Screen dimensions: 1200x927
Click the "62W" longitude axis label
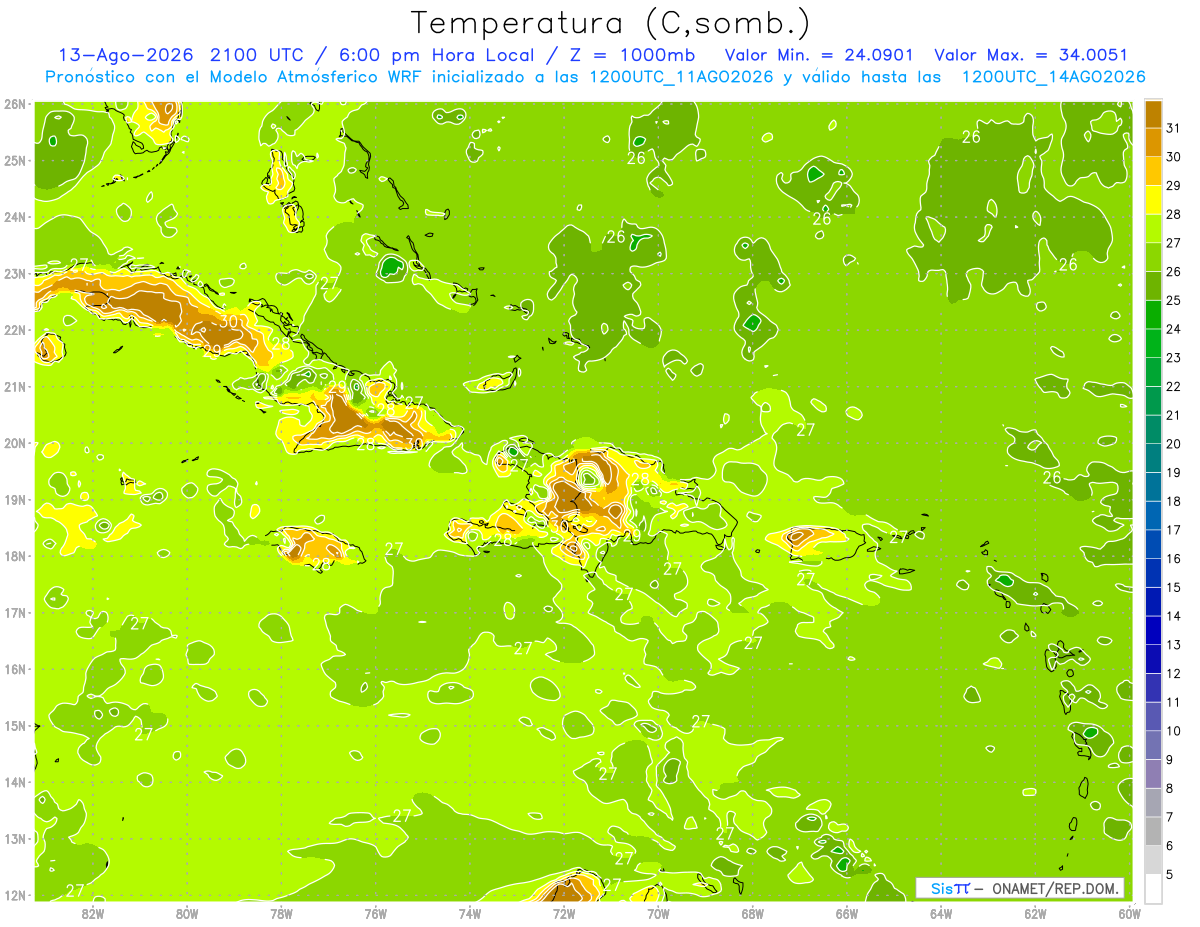coord(1035,914)
